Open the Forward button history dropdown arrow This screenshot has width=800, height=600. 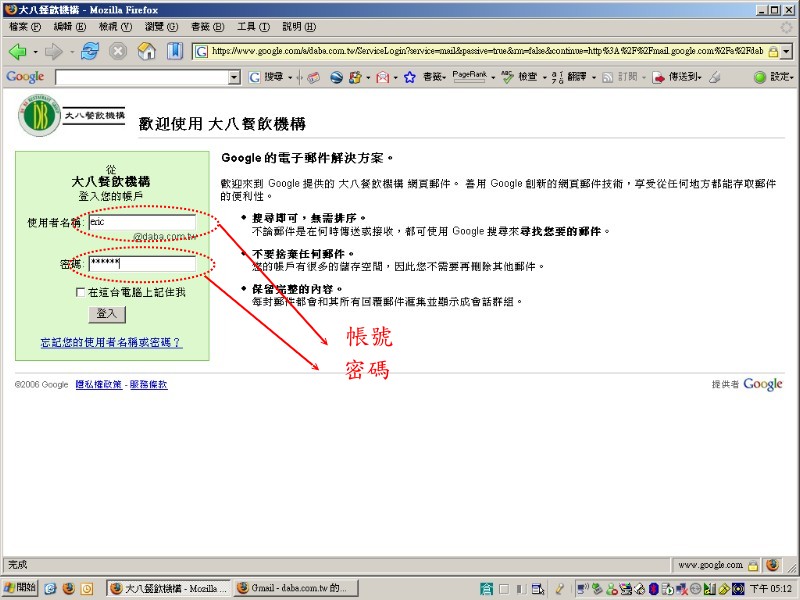(72, 52)
